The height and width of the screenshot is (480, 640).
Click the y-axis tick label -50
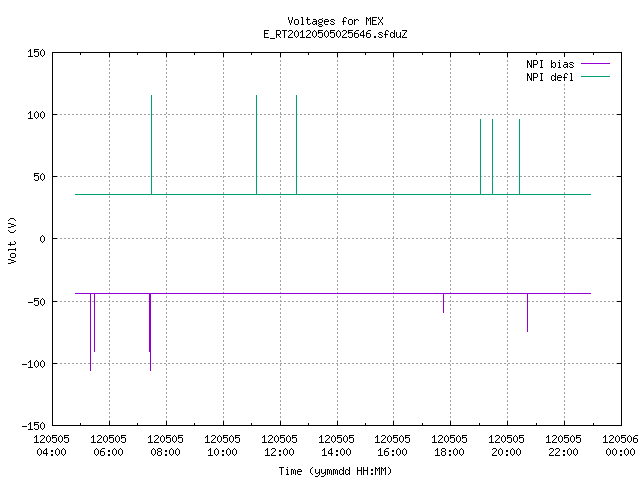36,302
